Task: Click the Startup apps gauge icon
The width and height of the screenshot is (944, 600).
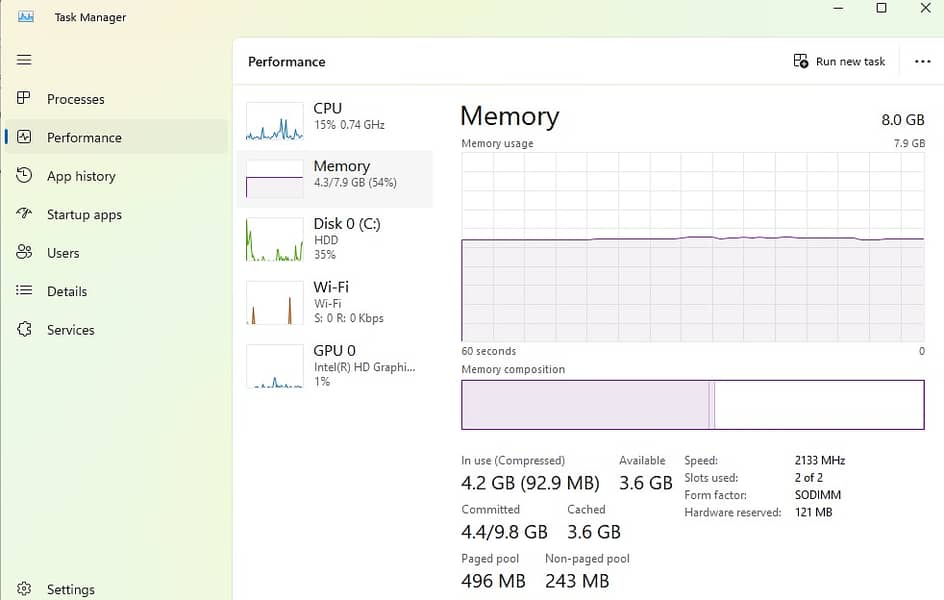Action: 24,214
